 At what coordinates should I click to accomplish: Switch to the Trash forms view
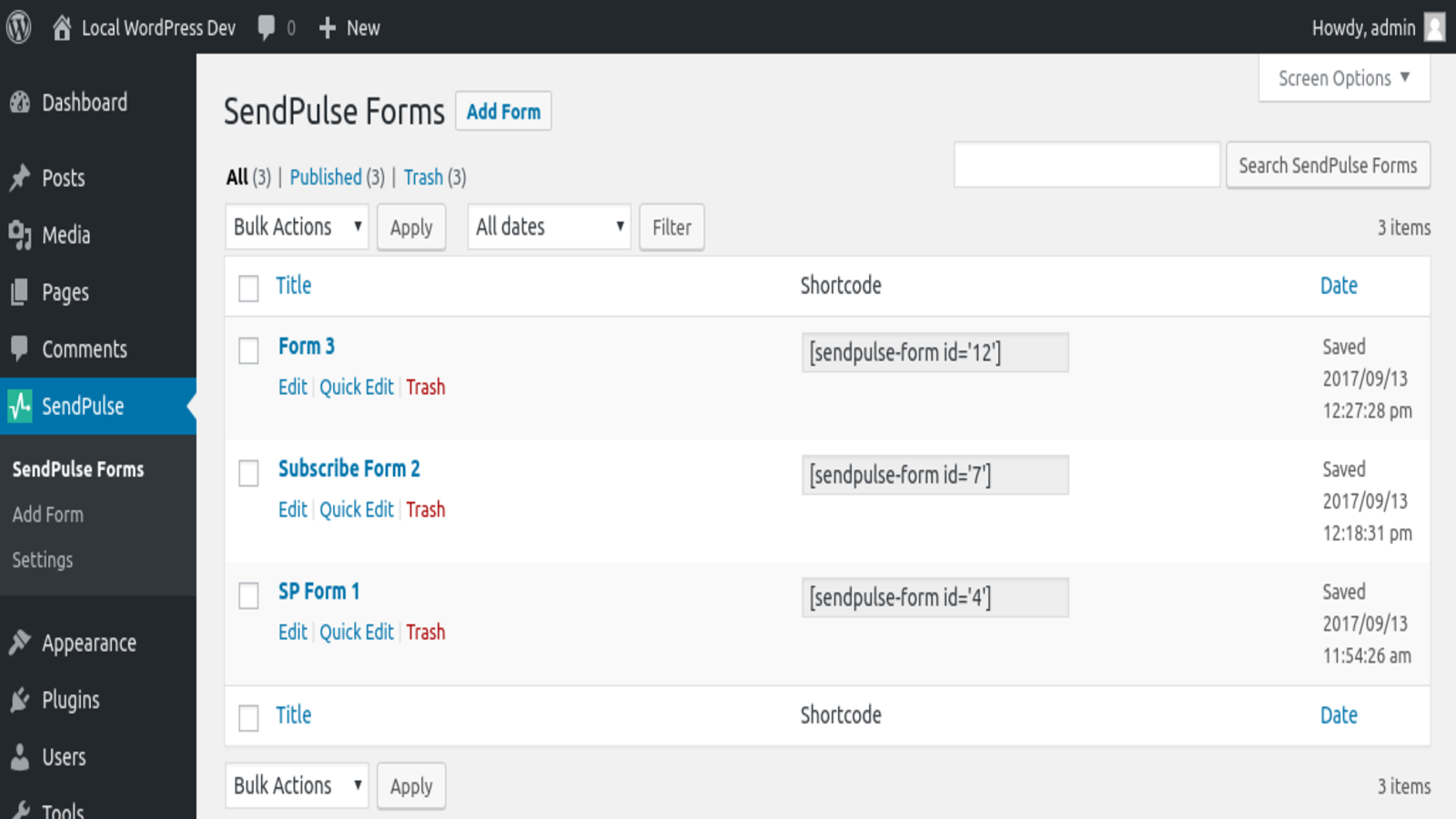click(423, 177)
